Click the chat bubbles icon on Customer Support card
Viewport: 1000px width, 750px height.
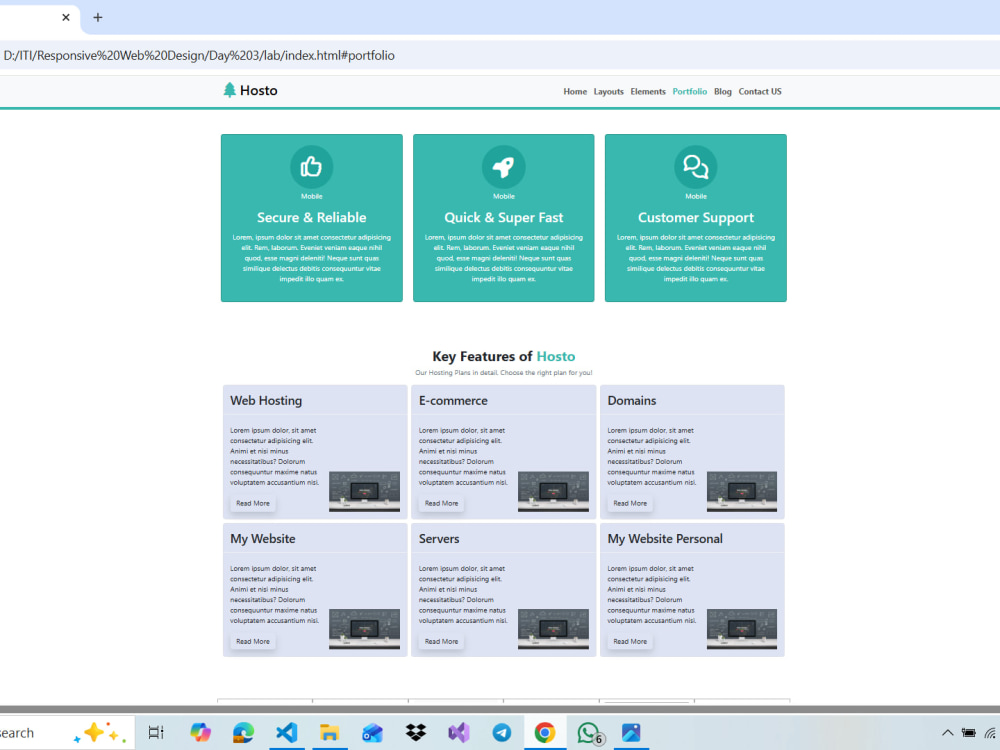[x=695, y=167]
